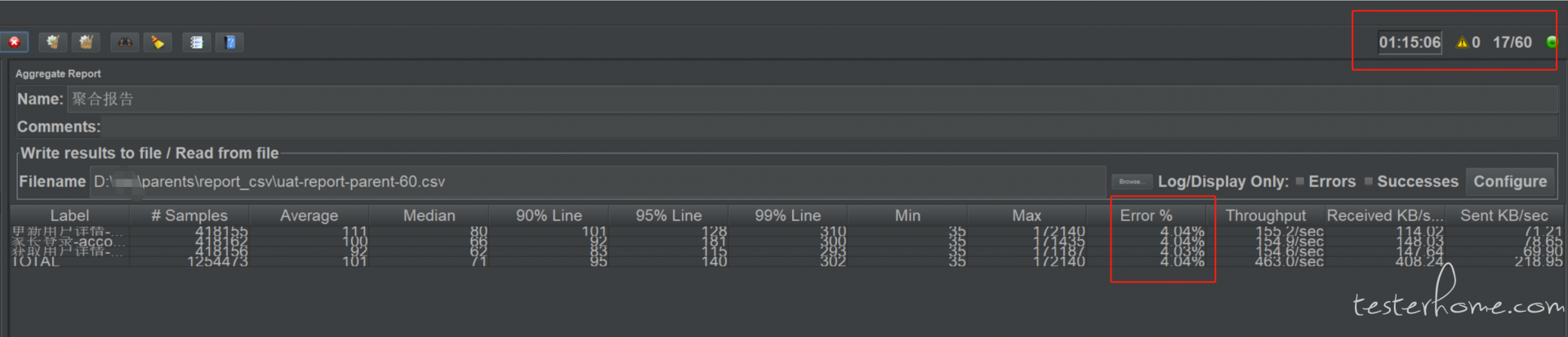Sort by the Error % column header
The image size is (1568, 337).
click(1147, 215)
